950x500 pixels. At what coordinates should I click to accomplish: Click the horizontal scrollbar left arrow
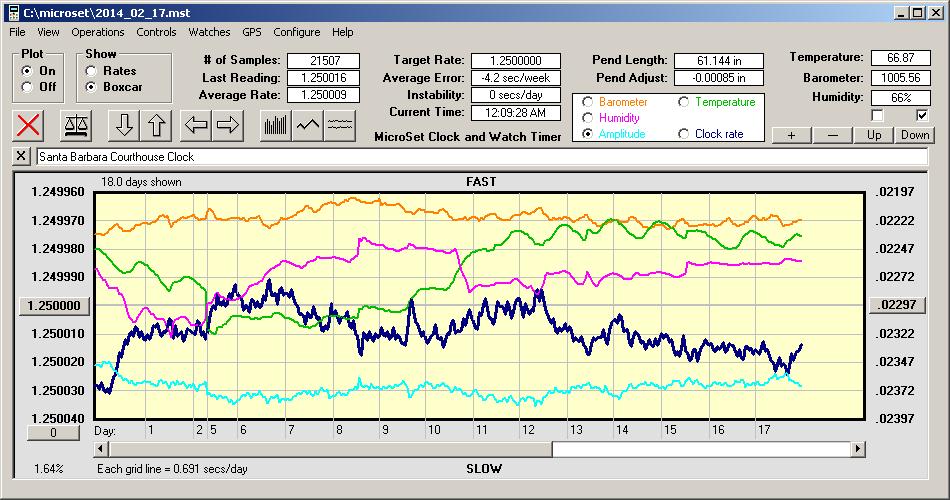click(101, 449)
